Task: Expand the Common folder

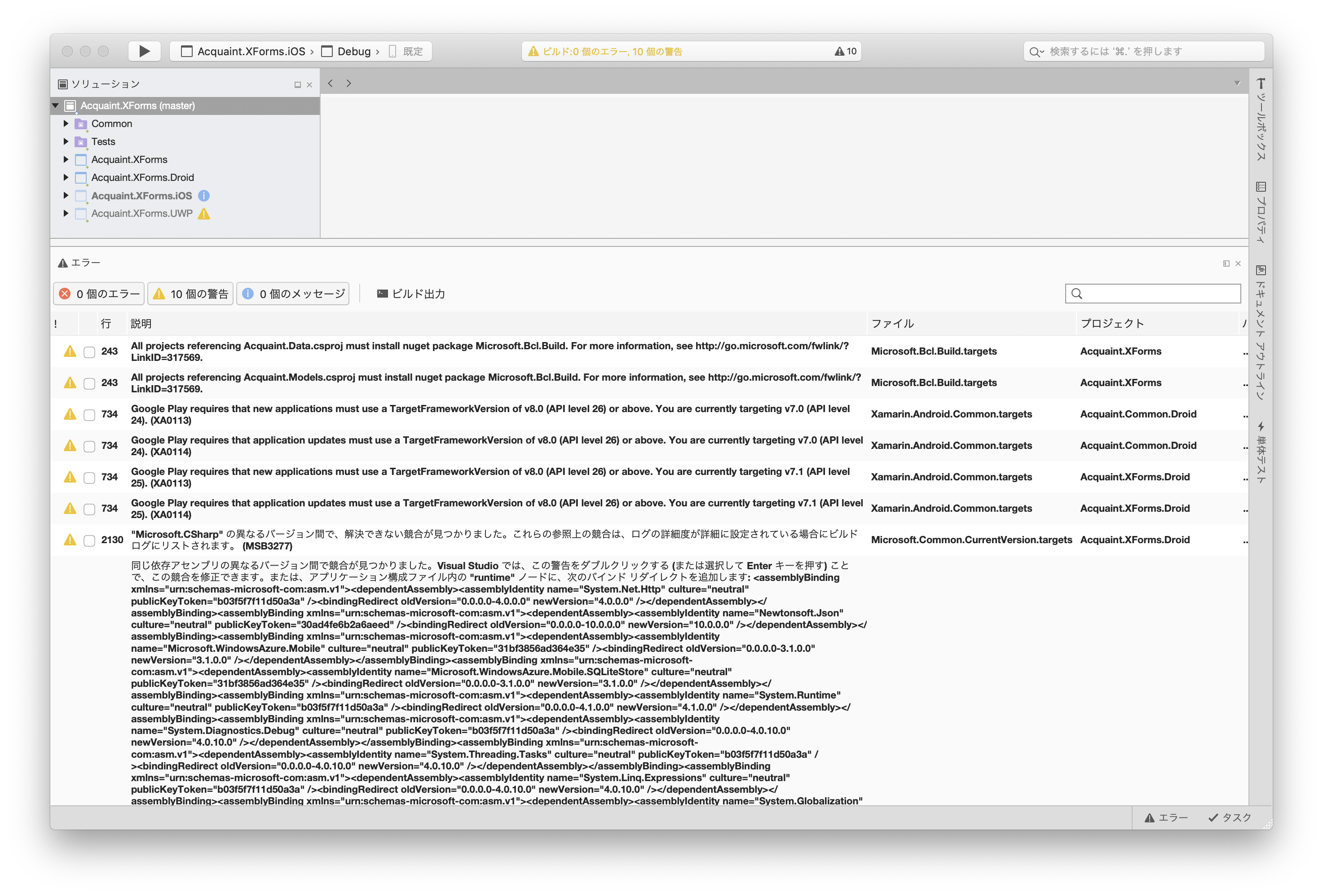Action: [66, 123]
